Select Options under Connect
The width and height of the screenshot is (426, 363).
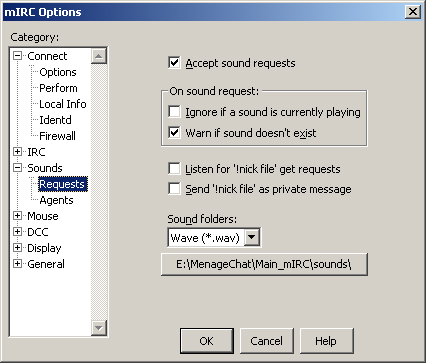pyautogui.click(x=58, y=72)
